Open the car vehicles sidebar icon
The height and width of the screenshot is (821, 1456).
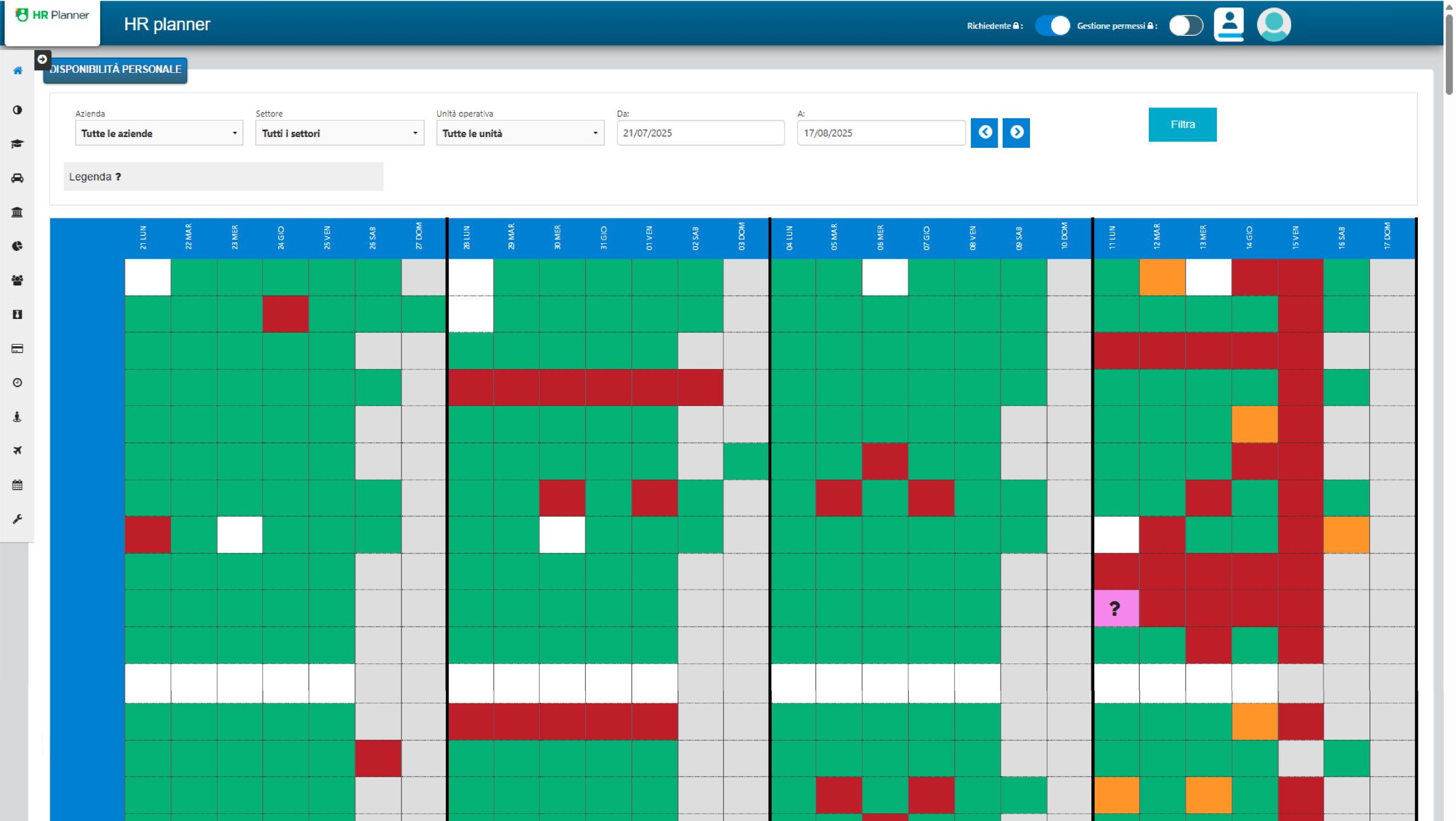tap(18, 178)
